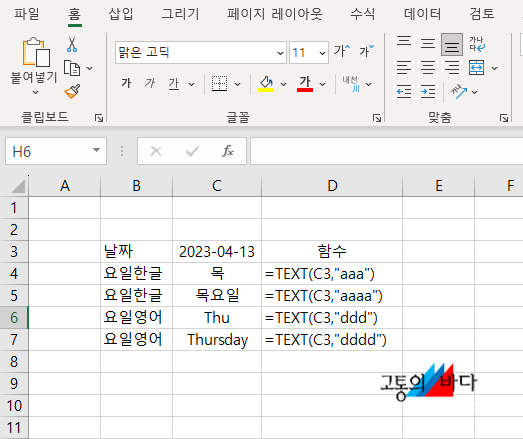Expand the phonetic guide options arrow
Viewport: 523px width, 439px height.
(x=369, y=84)
